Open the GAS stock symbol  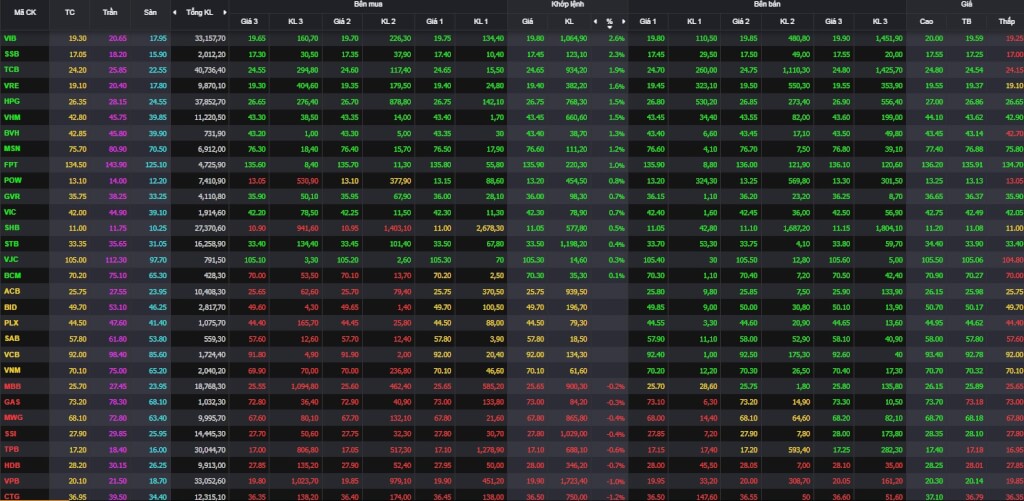(x=11, y=402)
